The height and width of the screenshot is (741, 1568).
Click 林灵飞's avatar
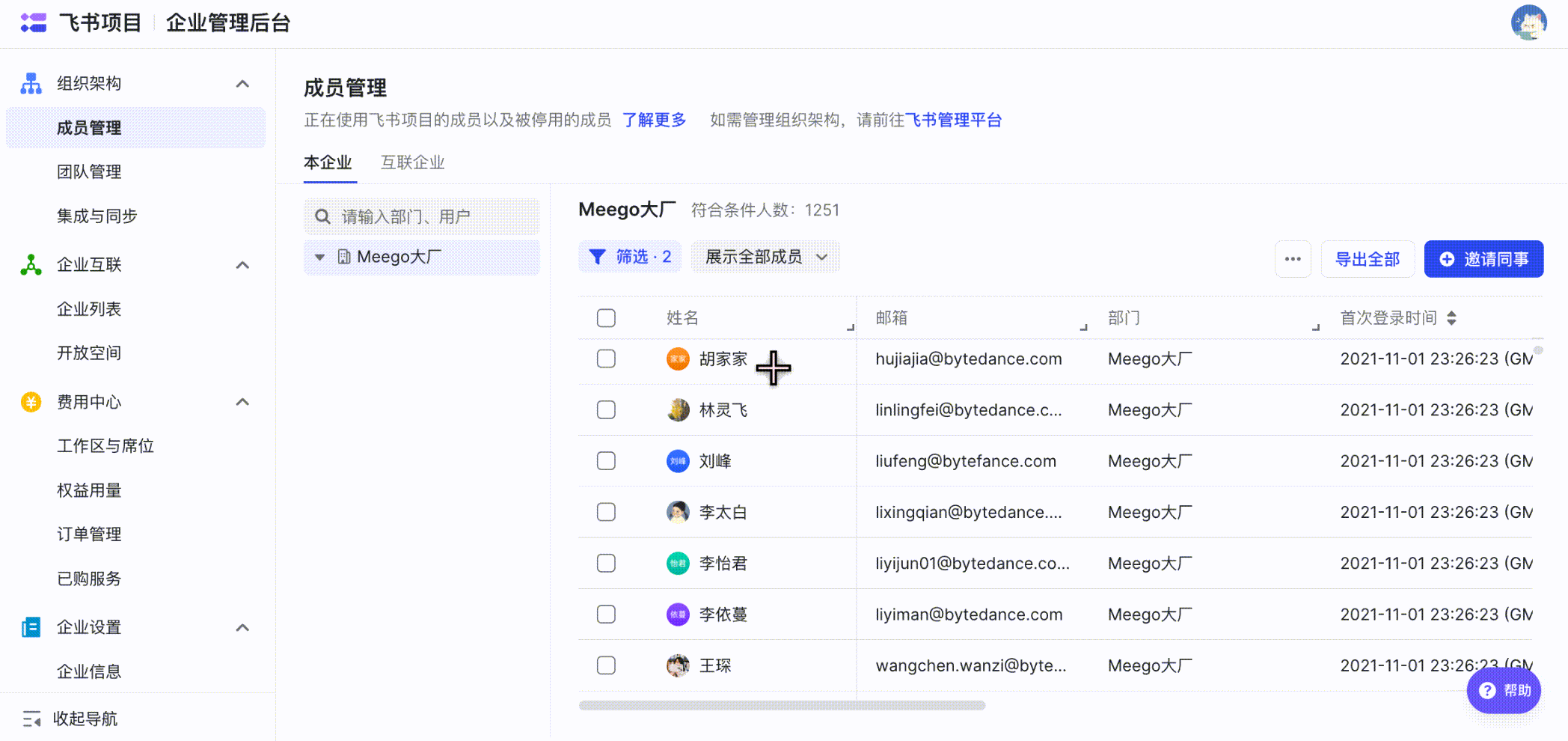click(x=678, y=410)
